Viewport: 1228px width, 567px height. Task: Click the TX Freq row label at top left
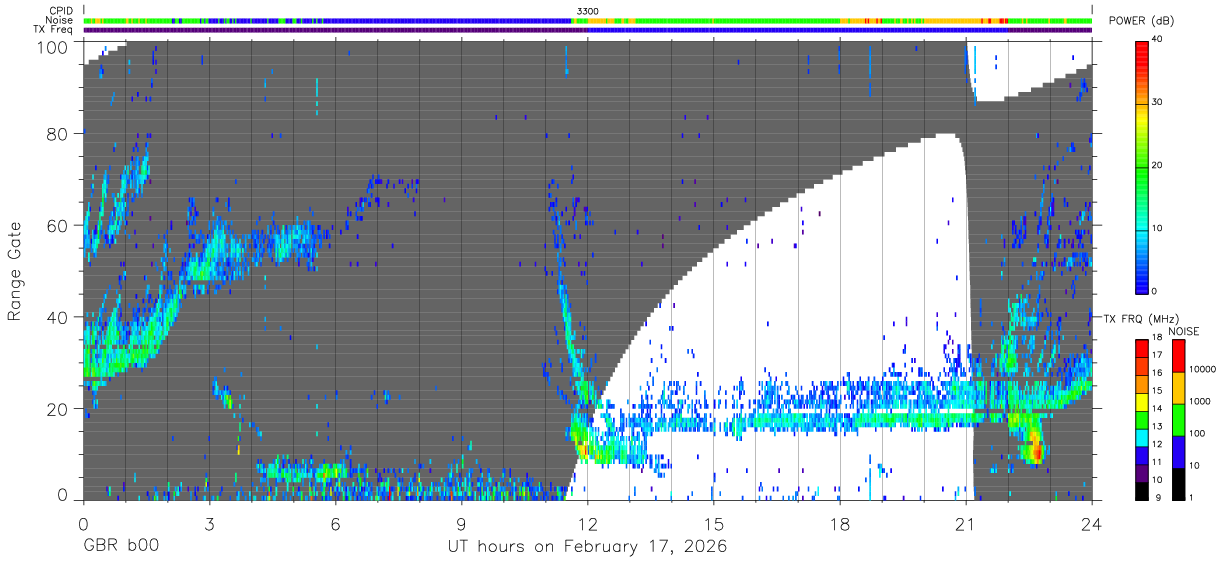pyautogui.click(x=53, y=29)
